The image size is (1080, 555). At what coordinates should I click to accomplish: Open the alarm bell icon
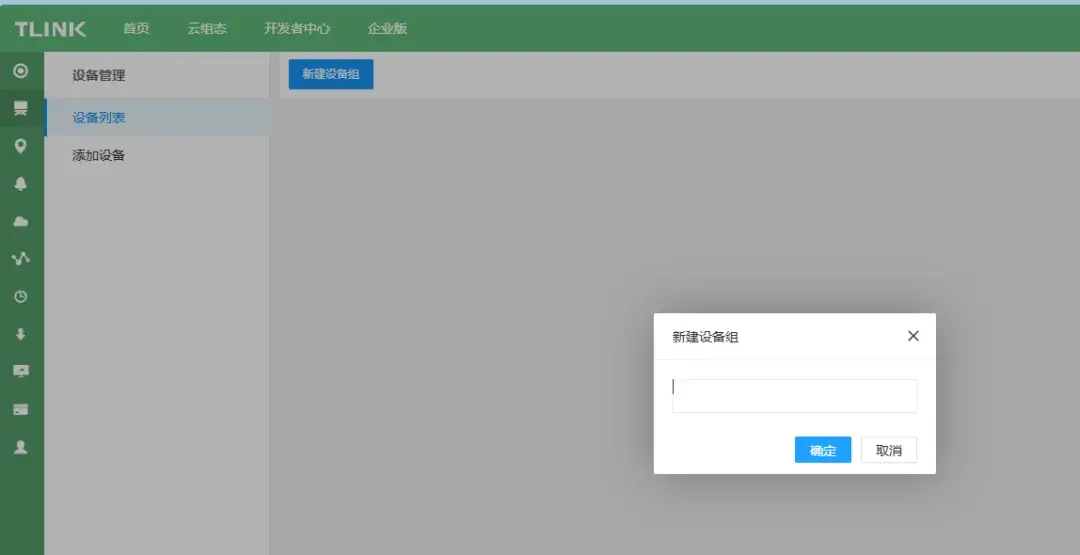(x=21, y=184)
